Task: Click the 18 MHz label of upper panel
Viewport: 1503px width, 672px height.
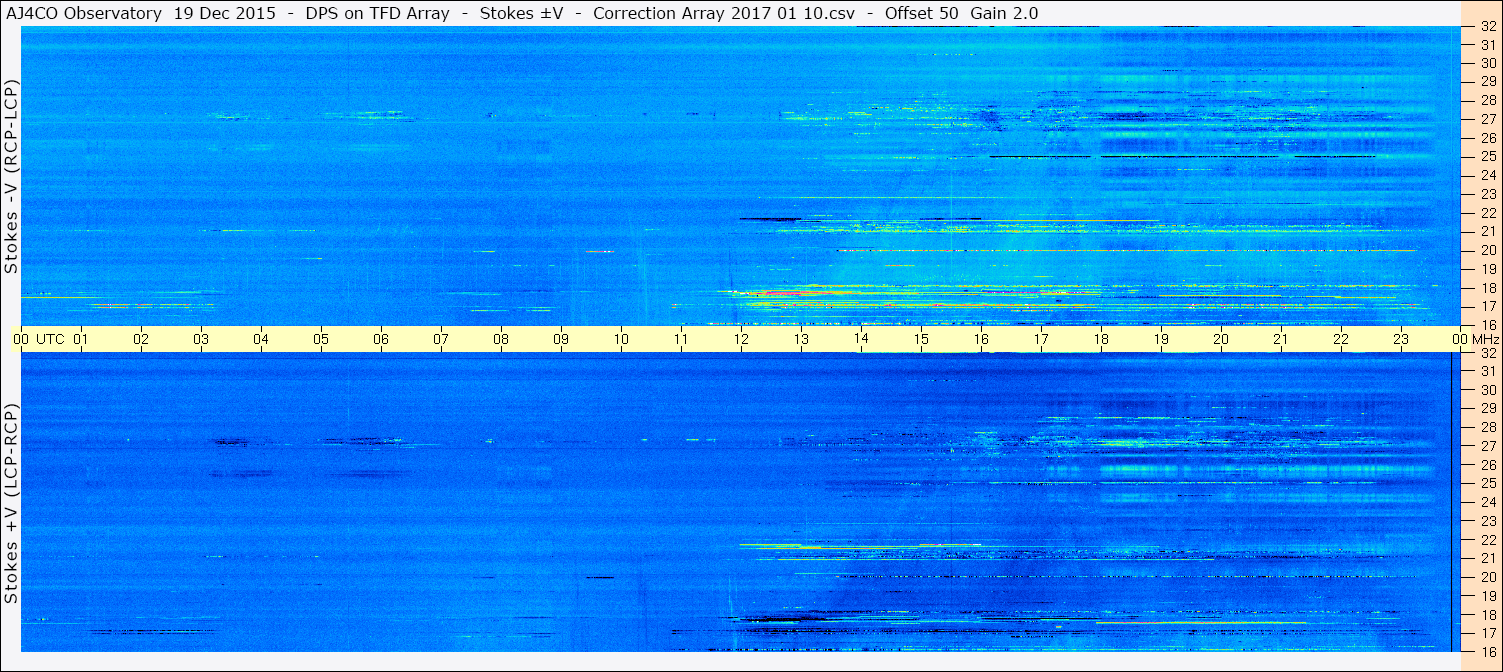Action: [1487, 287]
